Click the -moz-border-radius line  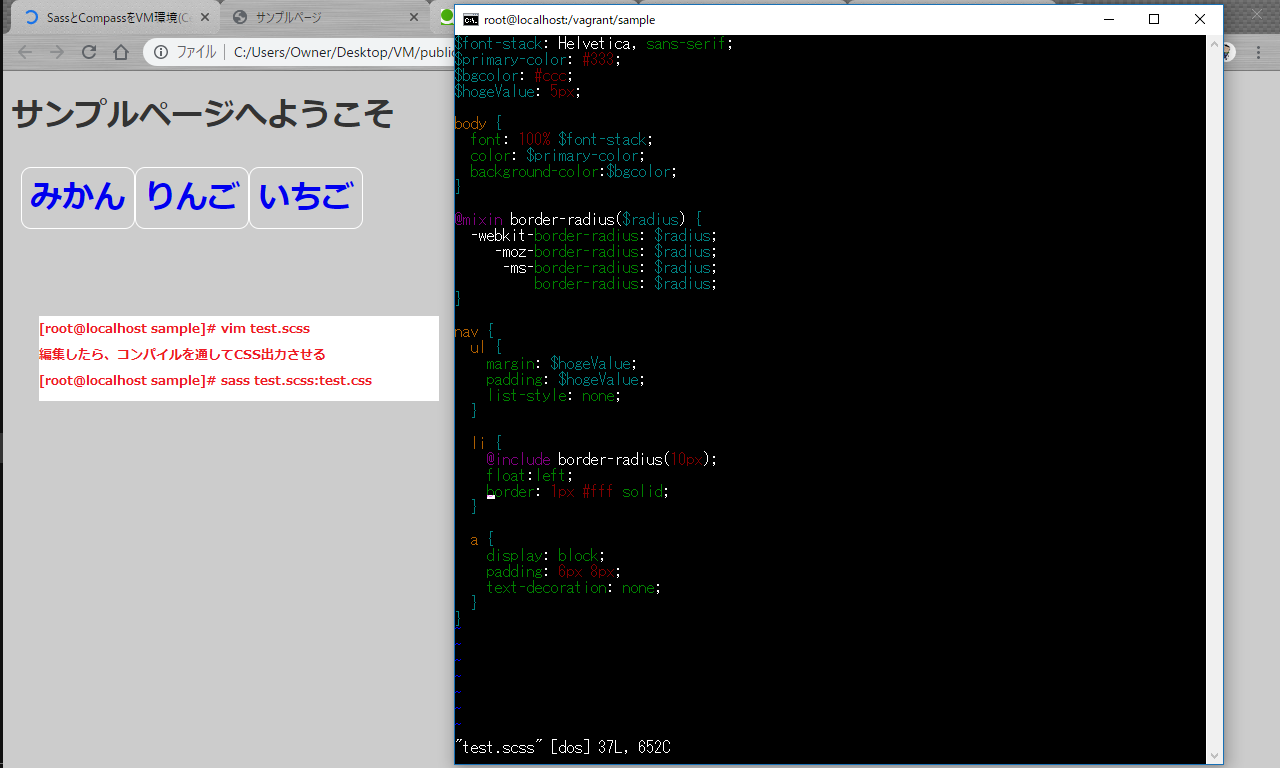click(x=606, y=252)
